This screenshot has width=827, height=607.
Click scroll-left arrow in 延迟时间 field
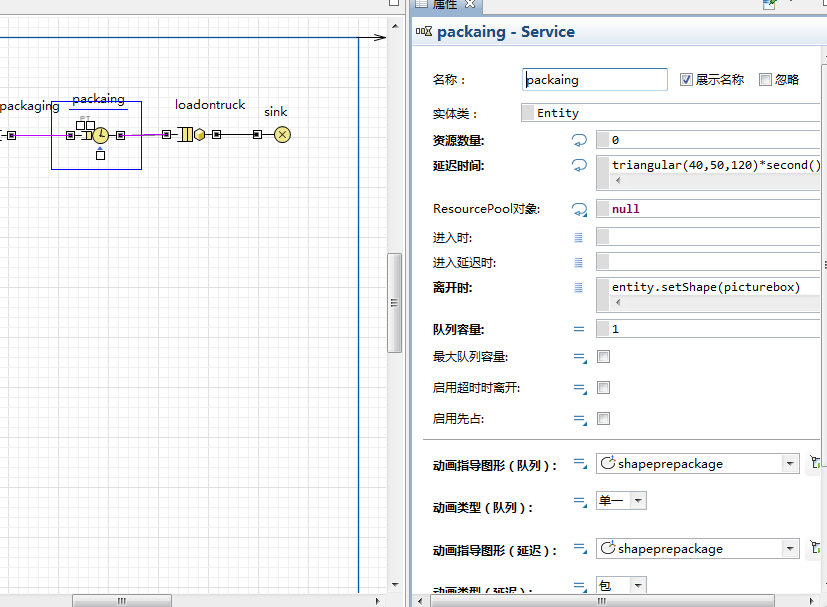click(x=618, y=180)
